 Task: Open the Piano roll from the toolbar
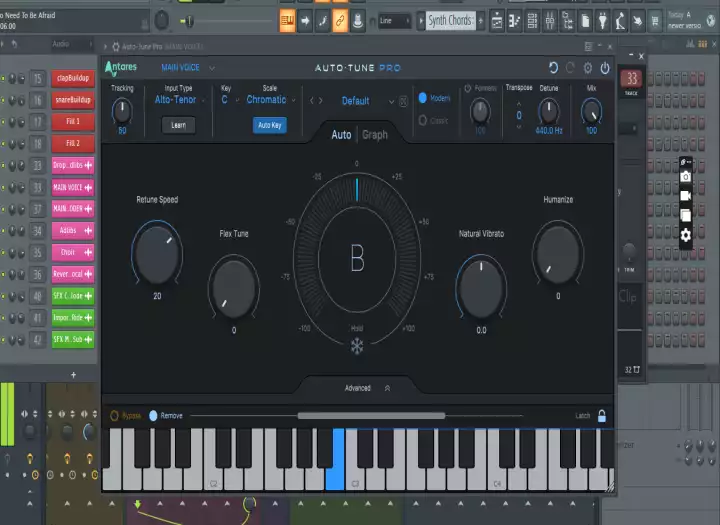pyautogui.click(x=514, y=21)
